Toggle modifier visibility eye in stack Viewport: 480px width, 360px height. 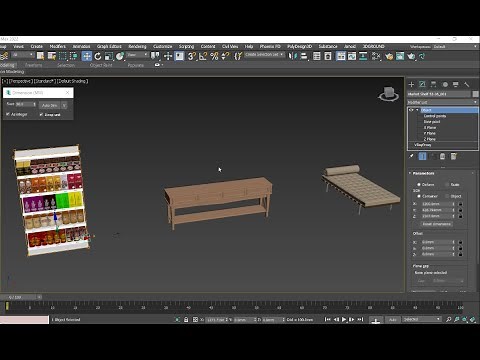tap(411, 110)
